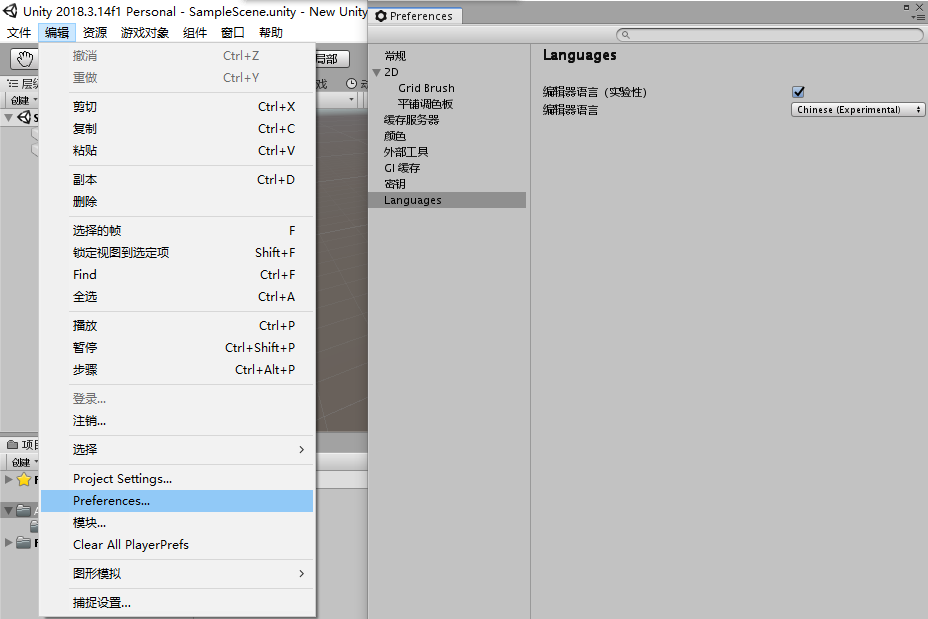The width and height of the screenshot is (928, 619).
Task: Click the yellow Favorites star in Project panel
Action: pos(23,479)
